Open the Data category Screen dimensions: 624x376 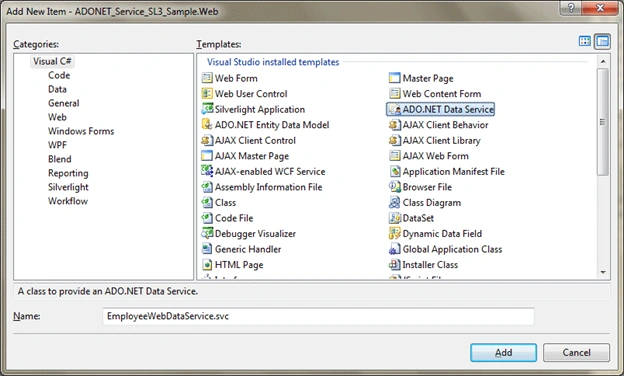(57, 89)
